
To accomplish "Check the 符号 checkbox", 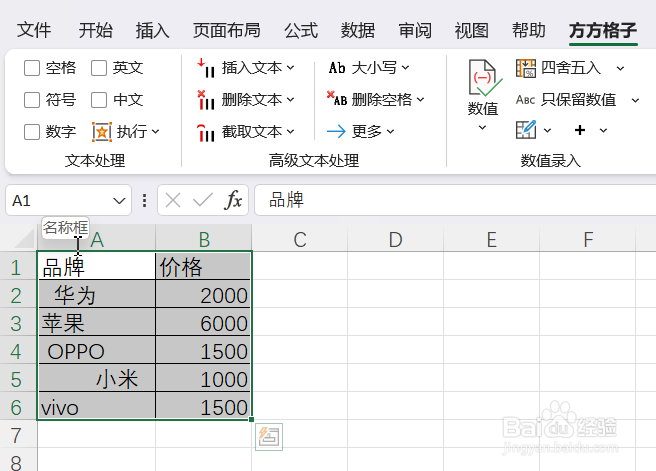I will coord(32,100).
